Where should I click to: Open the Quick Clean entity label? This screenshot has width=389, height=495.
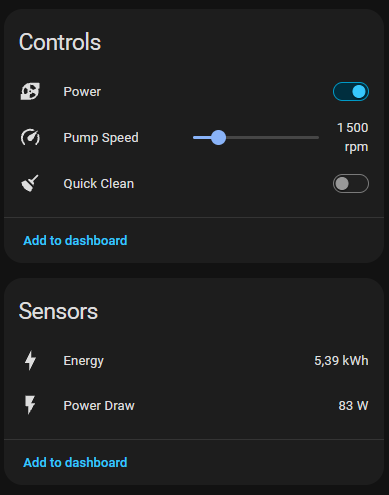[x=99, y=184]
